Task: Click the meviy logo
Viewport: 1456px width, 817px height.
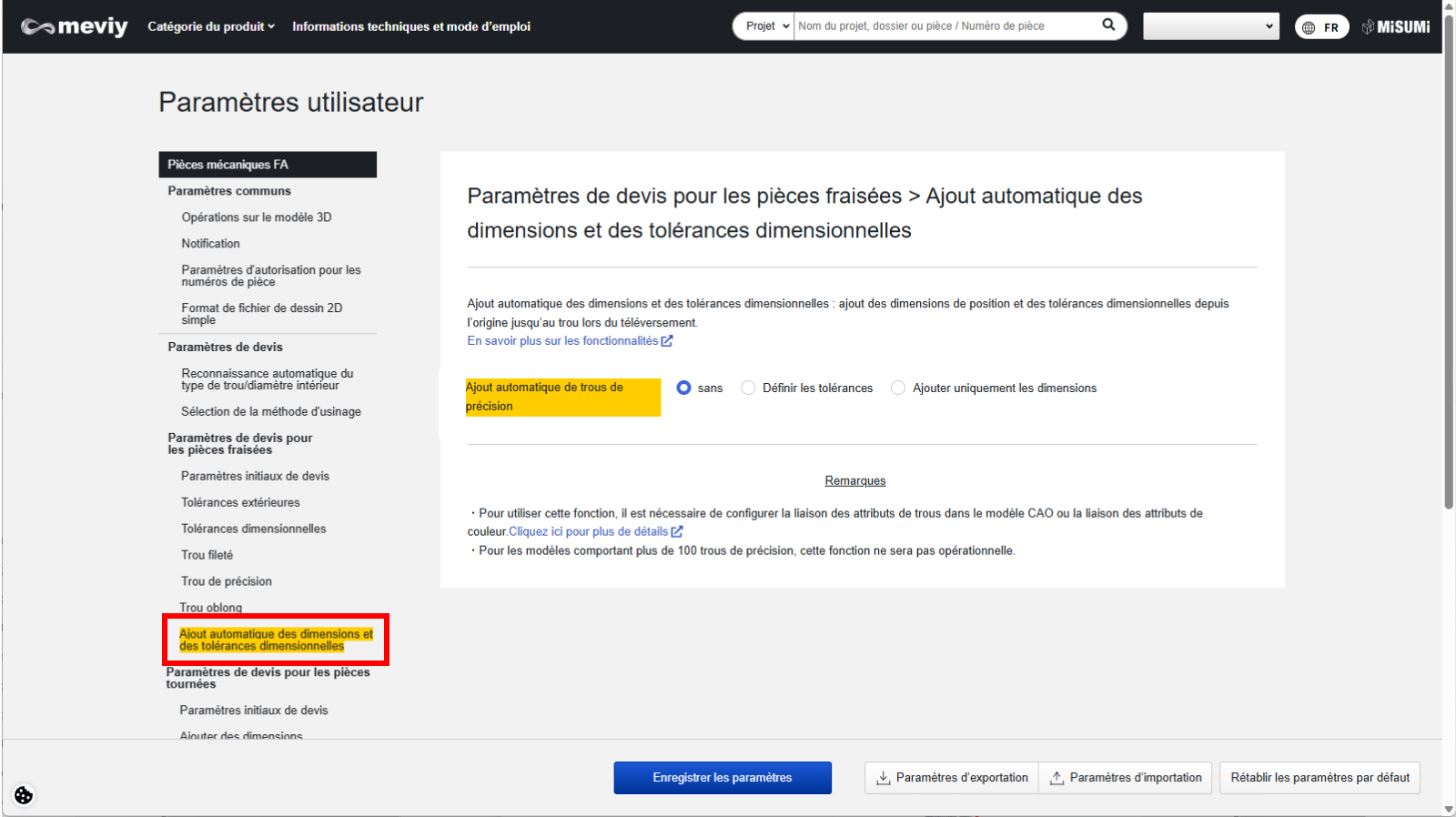Action: [x=75, y=26]
